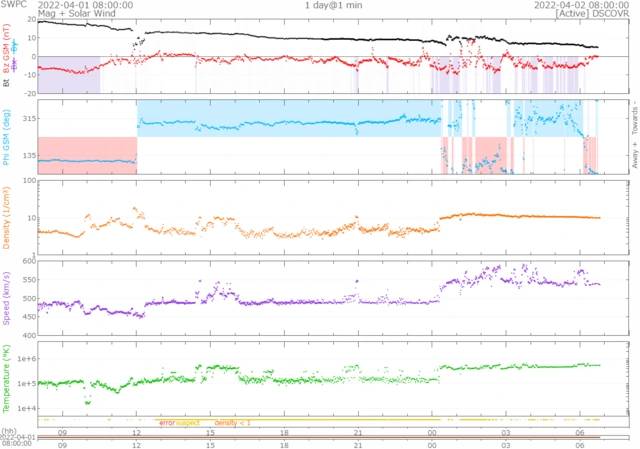This screenshot has height=449, width=640.
Task: Click the red 'error' legend entry
Action: click(167, 423)
